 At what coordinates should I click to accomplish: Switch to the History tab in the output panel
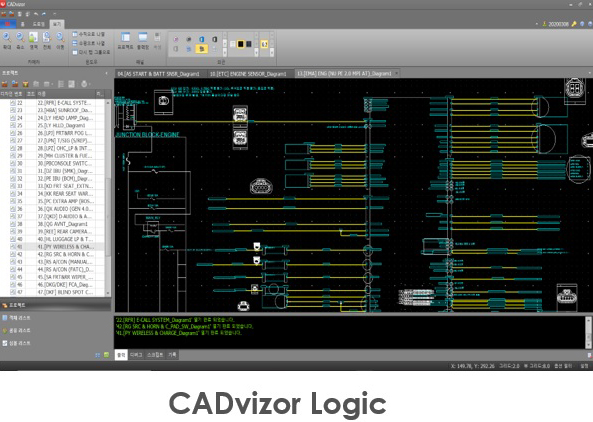point(172,355)
